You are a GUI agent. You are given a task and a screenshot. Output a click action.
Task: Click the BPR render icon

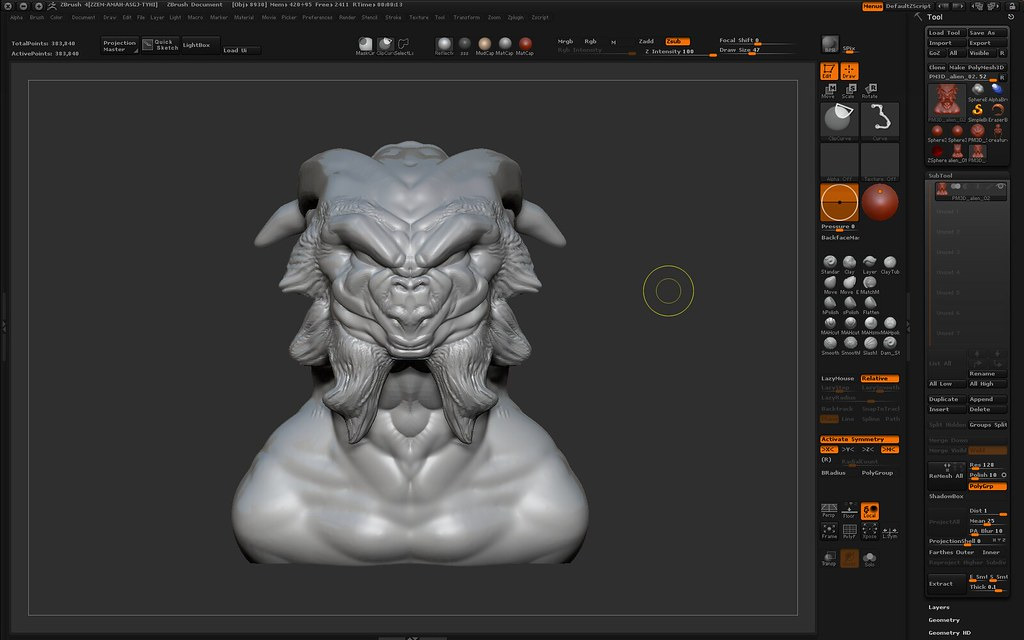pos(829,44)
